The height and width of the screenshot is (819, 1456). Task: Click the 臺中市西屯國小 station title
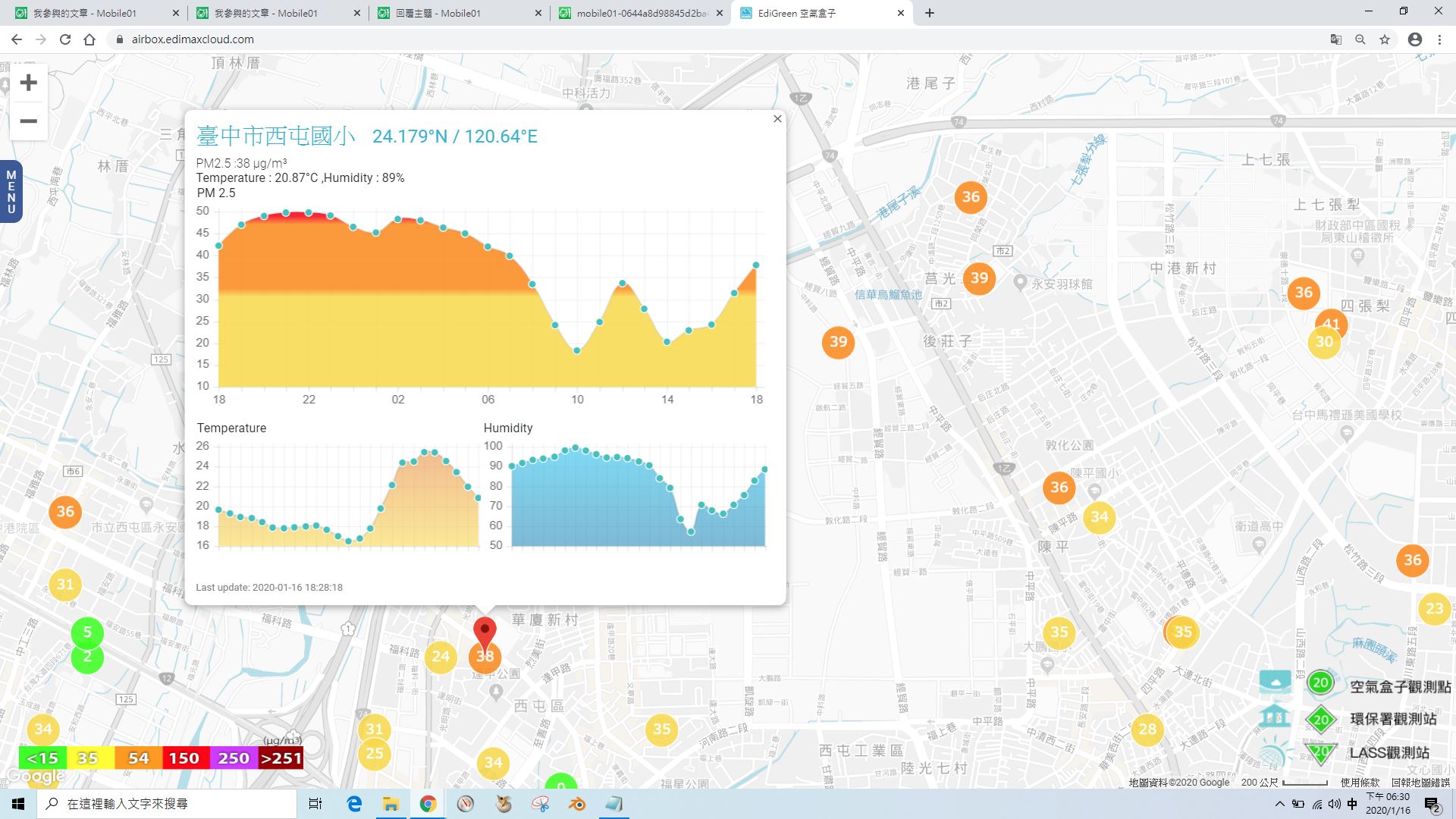tap(275, 136)
